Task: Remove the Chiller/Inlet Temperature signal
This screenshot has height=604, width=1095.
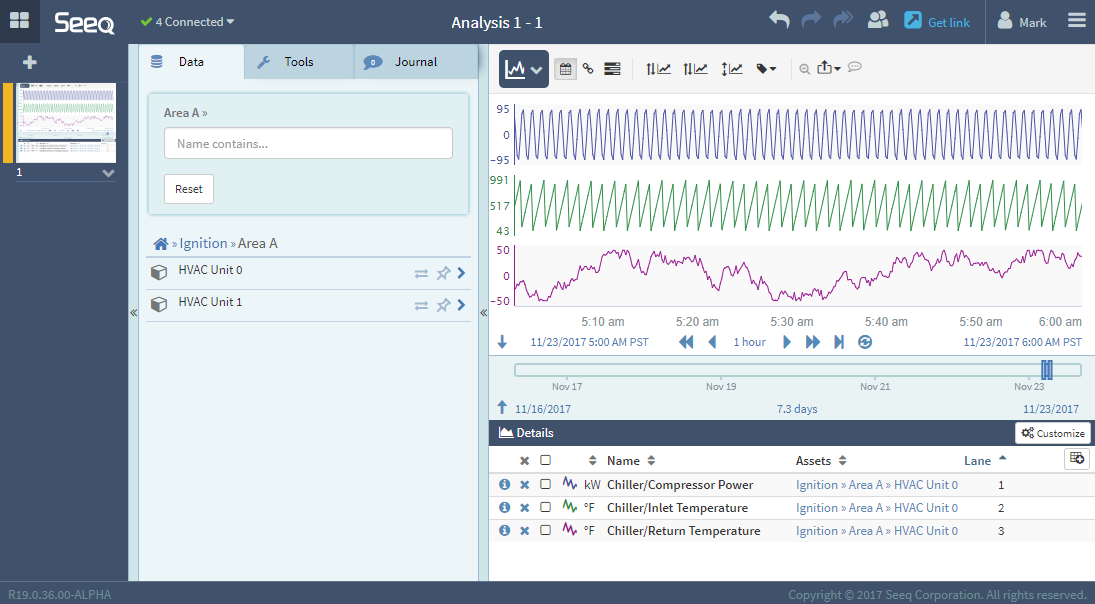Action: [524, 508]
